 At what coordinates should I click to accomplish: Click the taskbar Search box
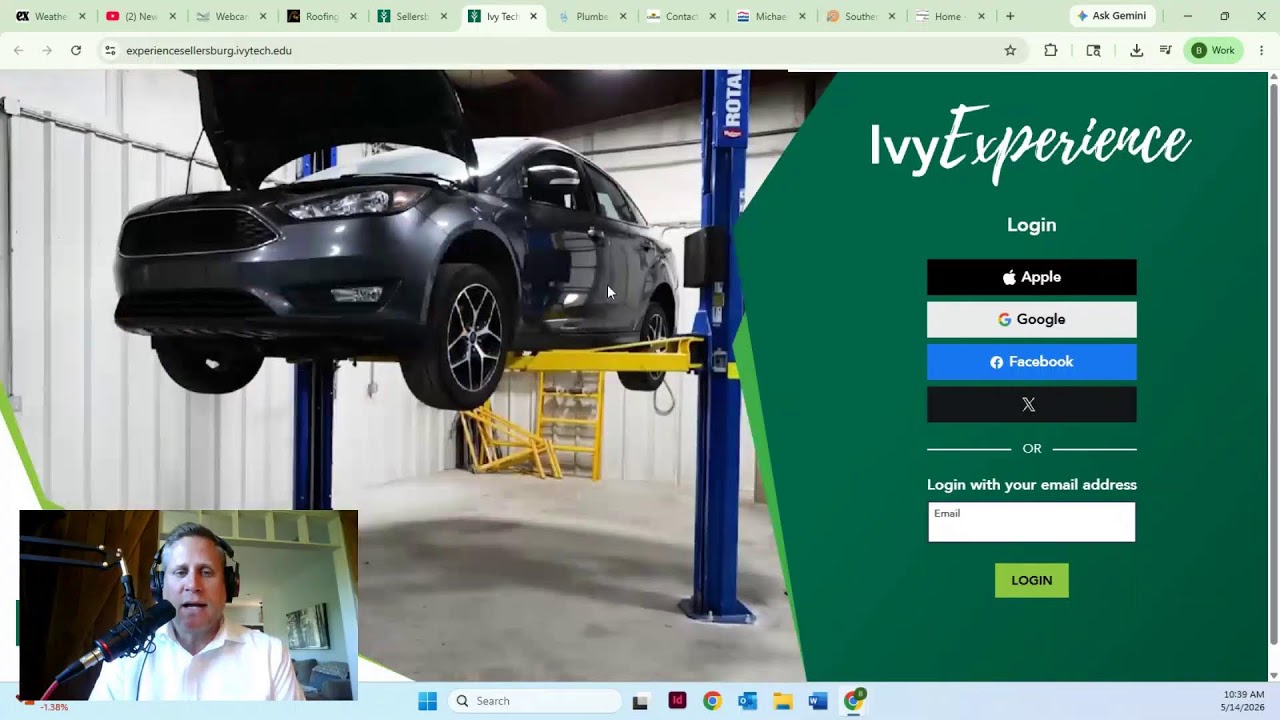(535, 701)
